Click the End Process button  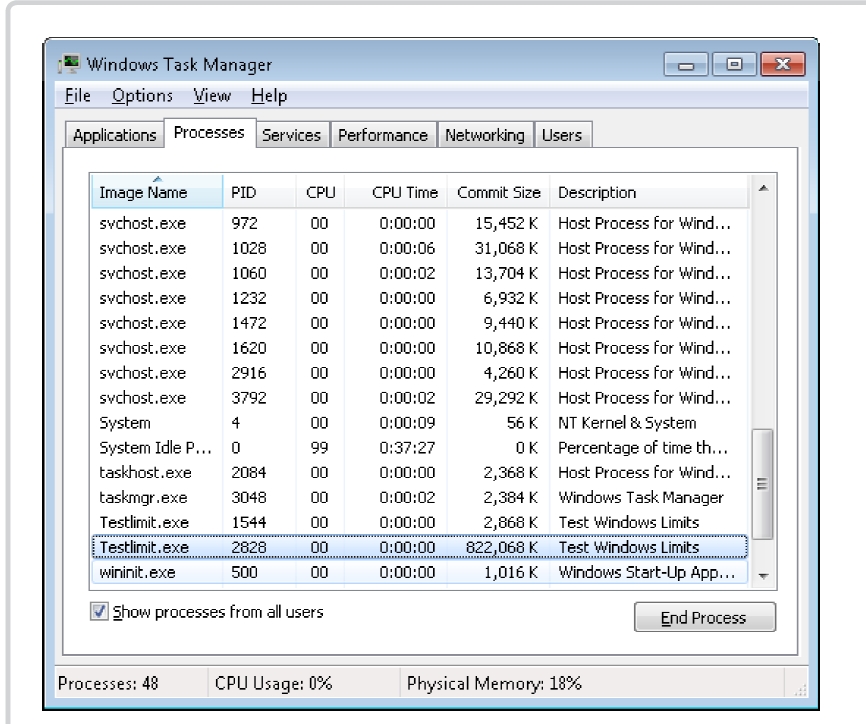(x=705, y=617)
